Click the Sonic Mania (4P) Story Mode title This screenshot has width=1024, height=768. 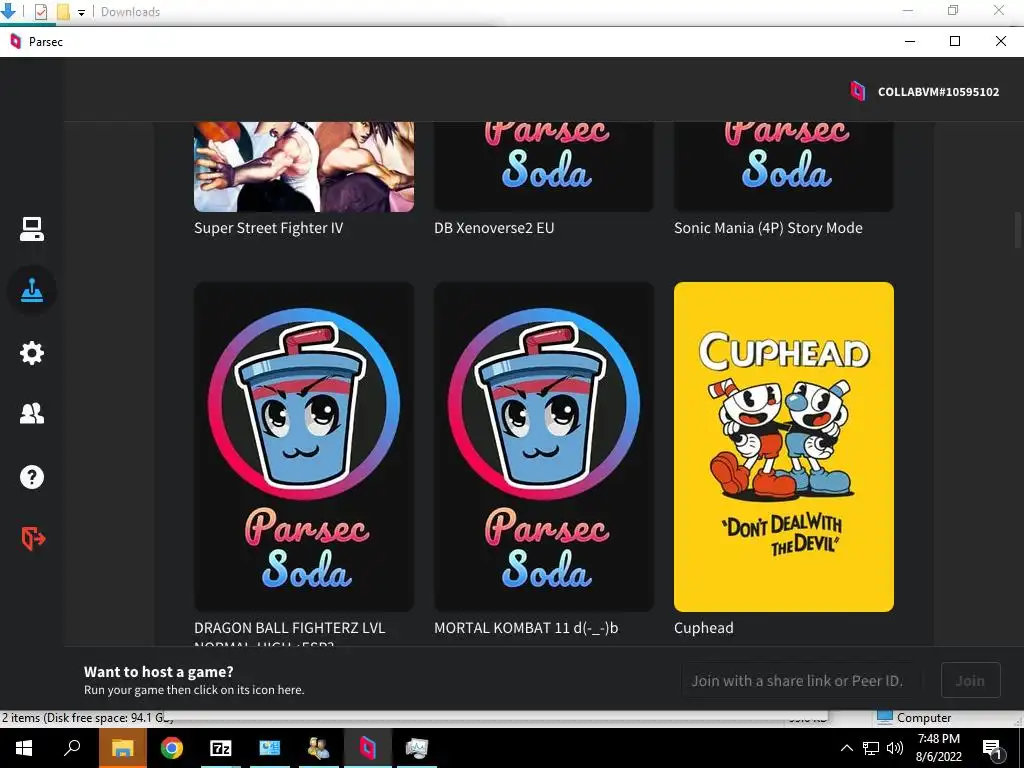coord(768,228)
